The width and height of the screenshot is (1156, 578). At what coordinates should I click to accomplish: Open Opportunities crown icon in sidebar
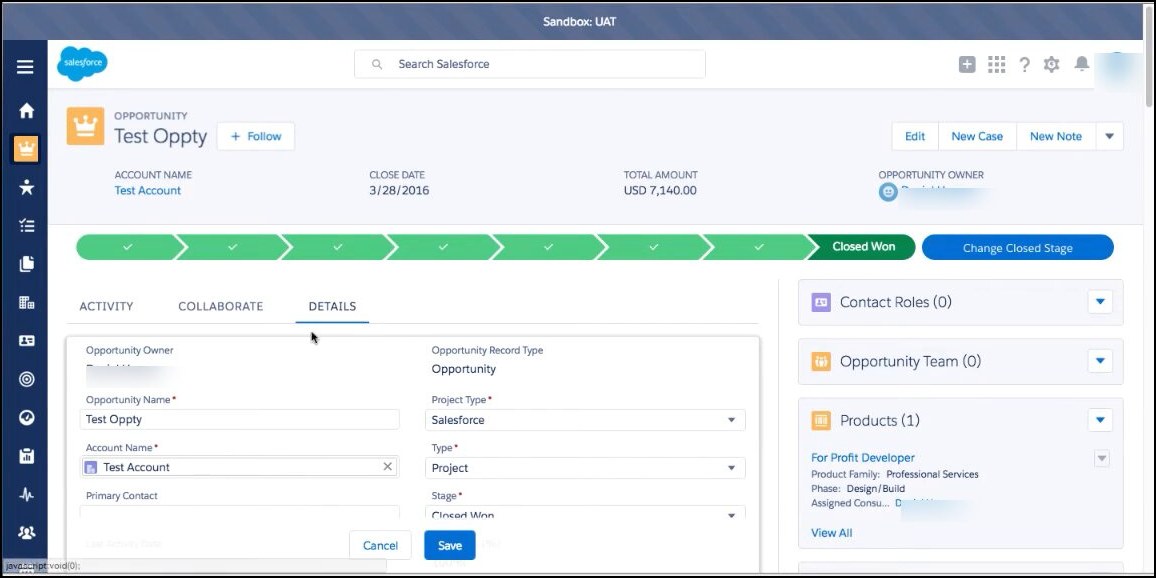click(x=26, y=149)
